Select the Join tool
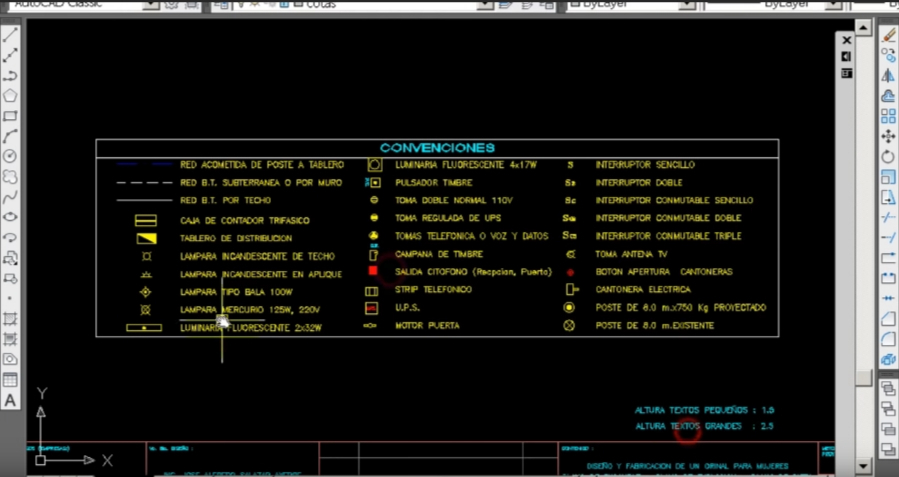Viewport: 899px width, 477px height. pos(888,298)
